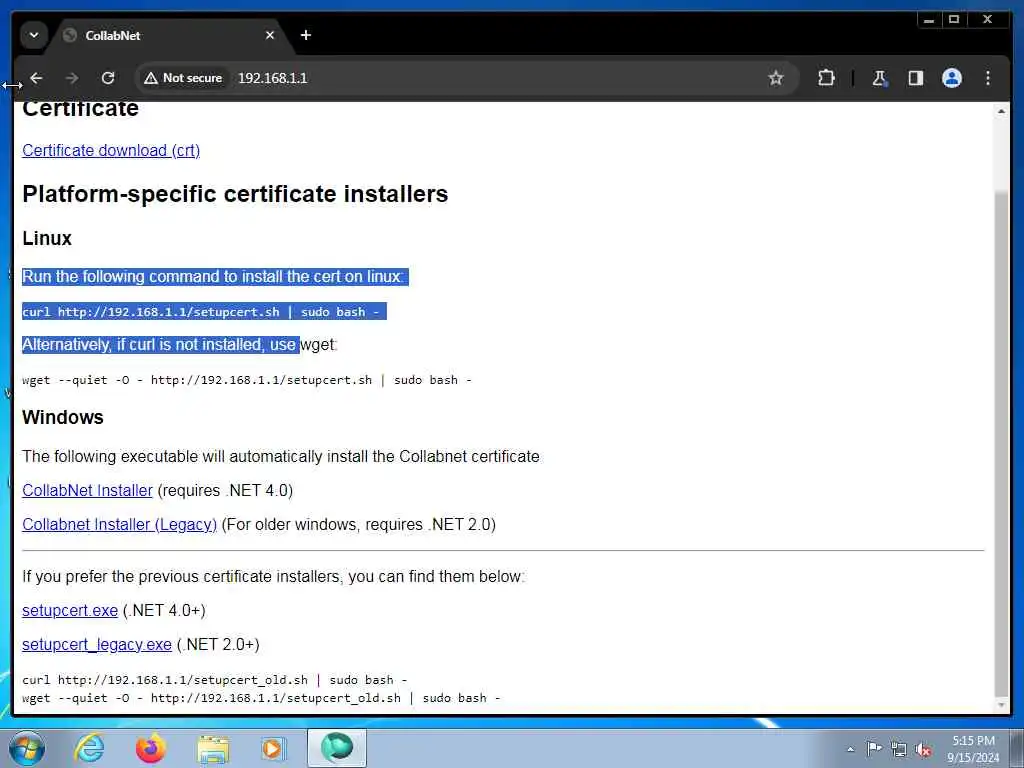This screenshot has width=1024, height=768.
Task: Open the Chrome Labs flask icon
Action: tap(879, 78)
